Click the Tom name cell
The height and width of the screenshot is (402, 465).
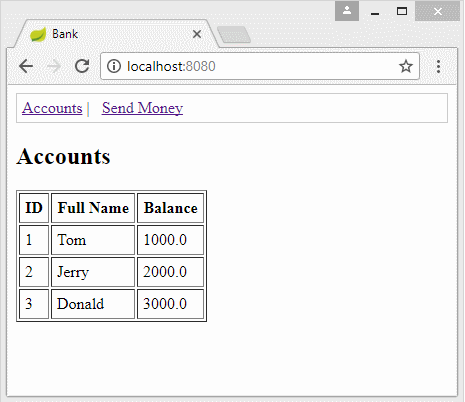tap(93, 240)
